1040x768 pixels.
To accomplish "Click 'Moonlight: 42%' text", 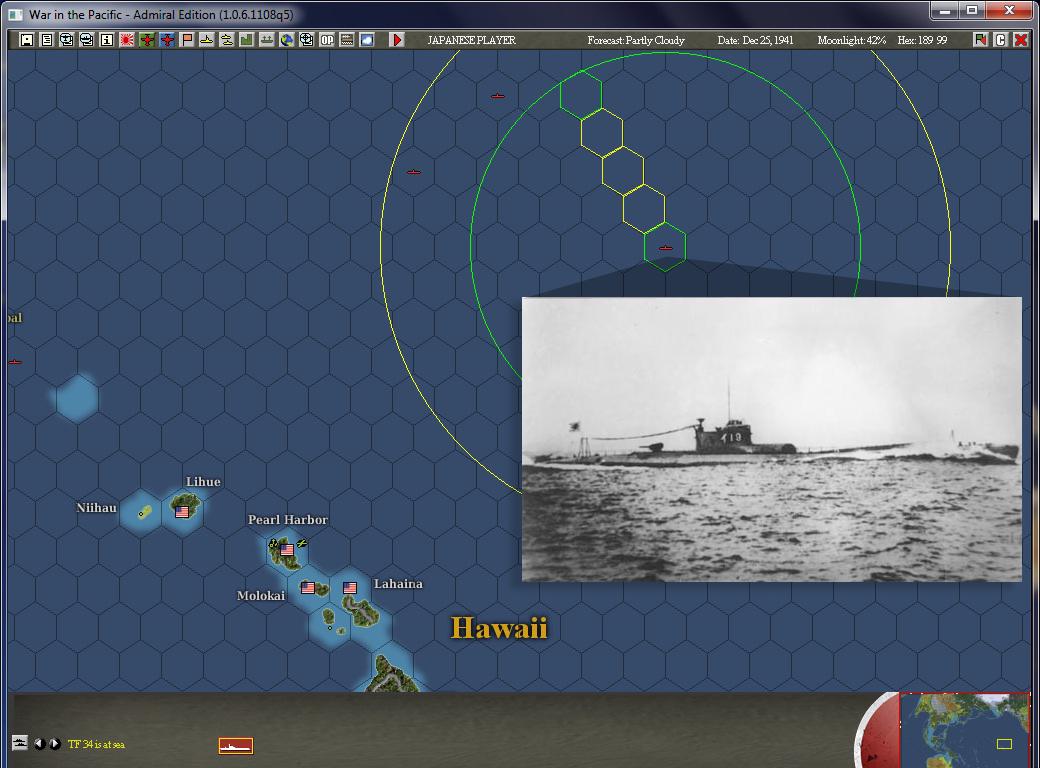I will click(852, 40).
